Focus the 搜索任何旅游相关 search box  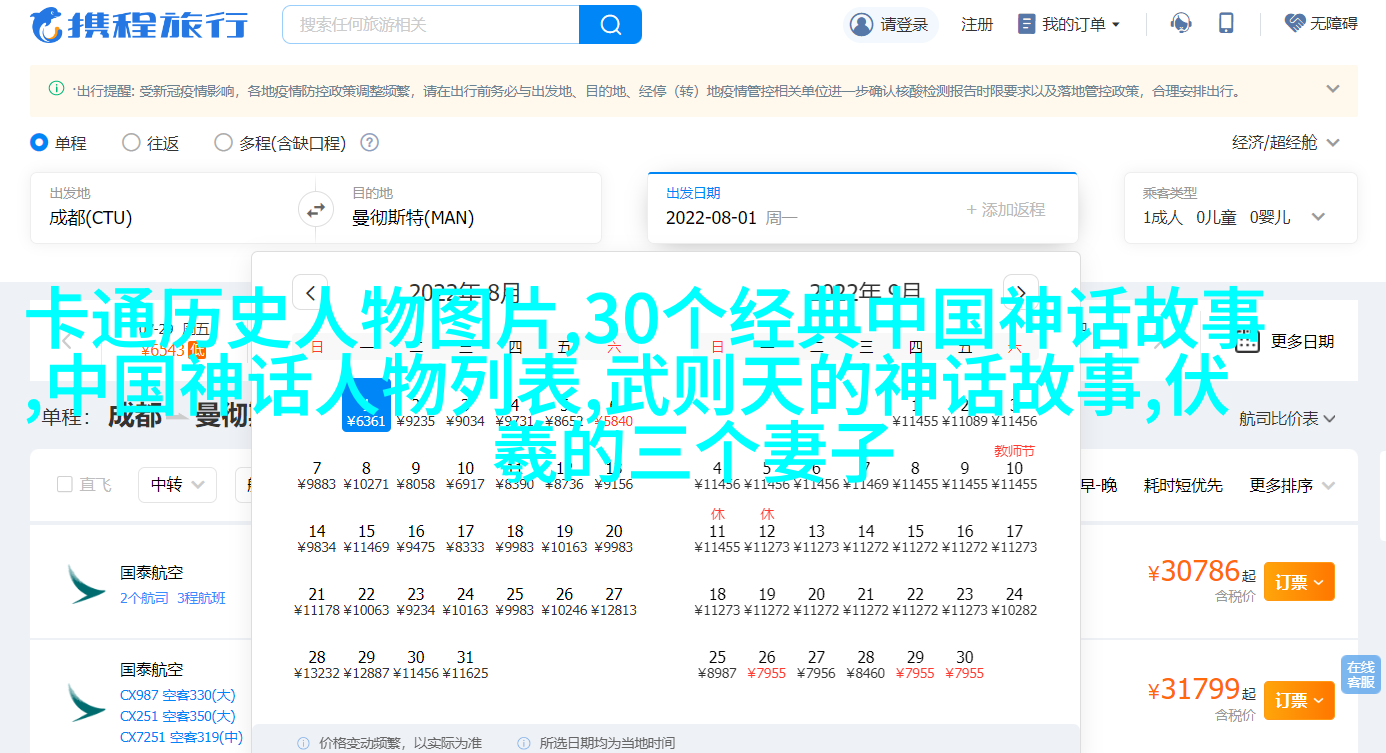pyautogui.click(x=431, y=24)
